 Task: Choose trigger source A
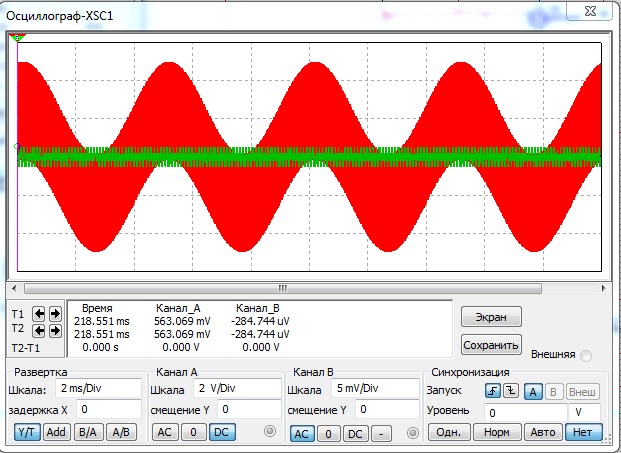pos(533,392)
